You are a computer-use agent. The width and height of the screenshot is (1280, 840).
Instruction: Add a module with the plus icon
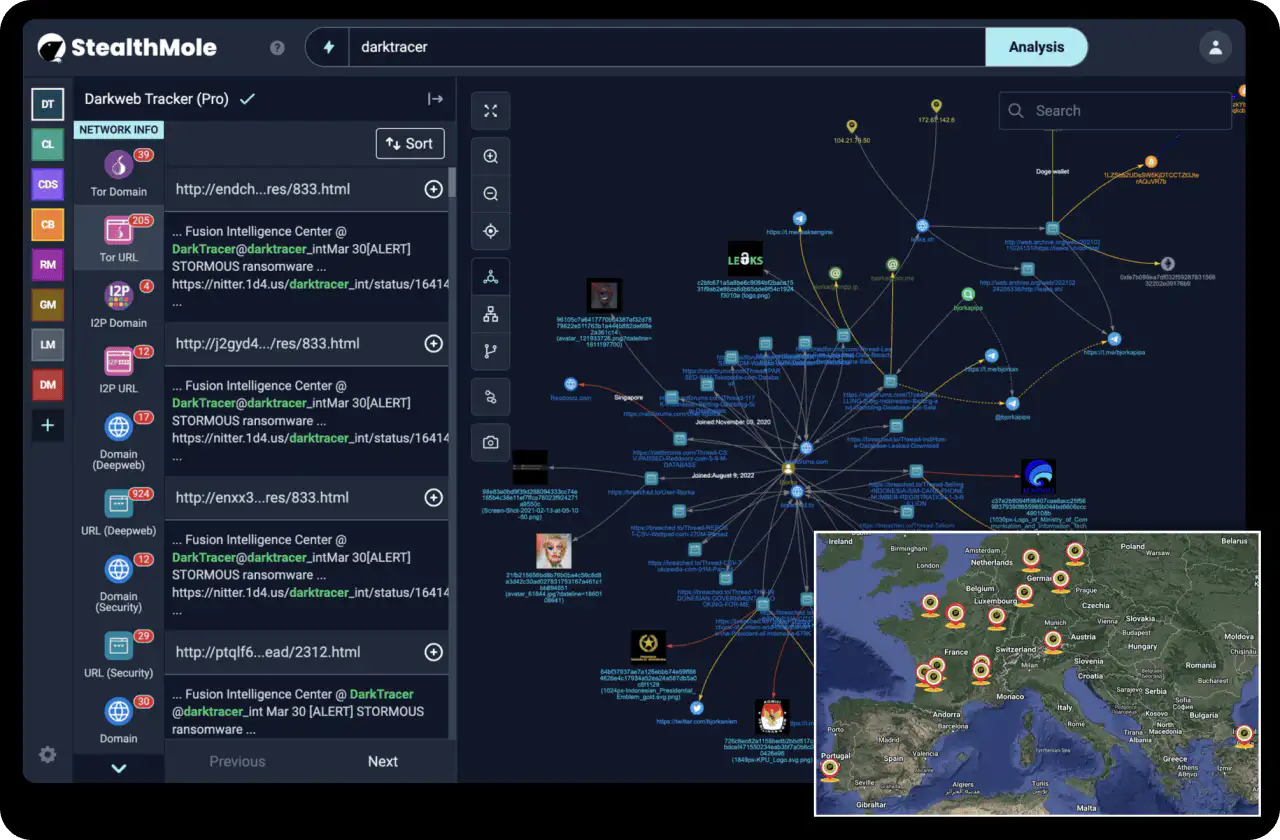tap(47, 425)
